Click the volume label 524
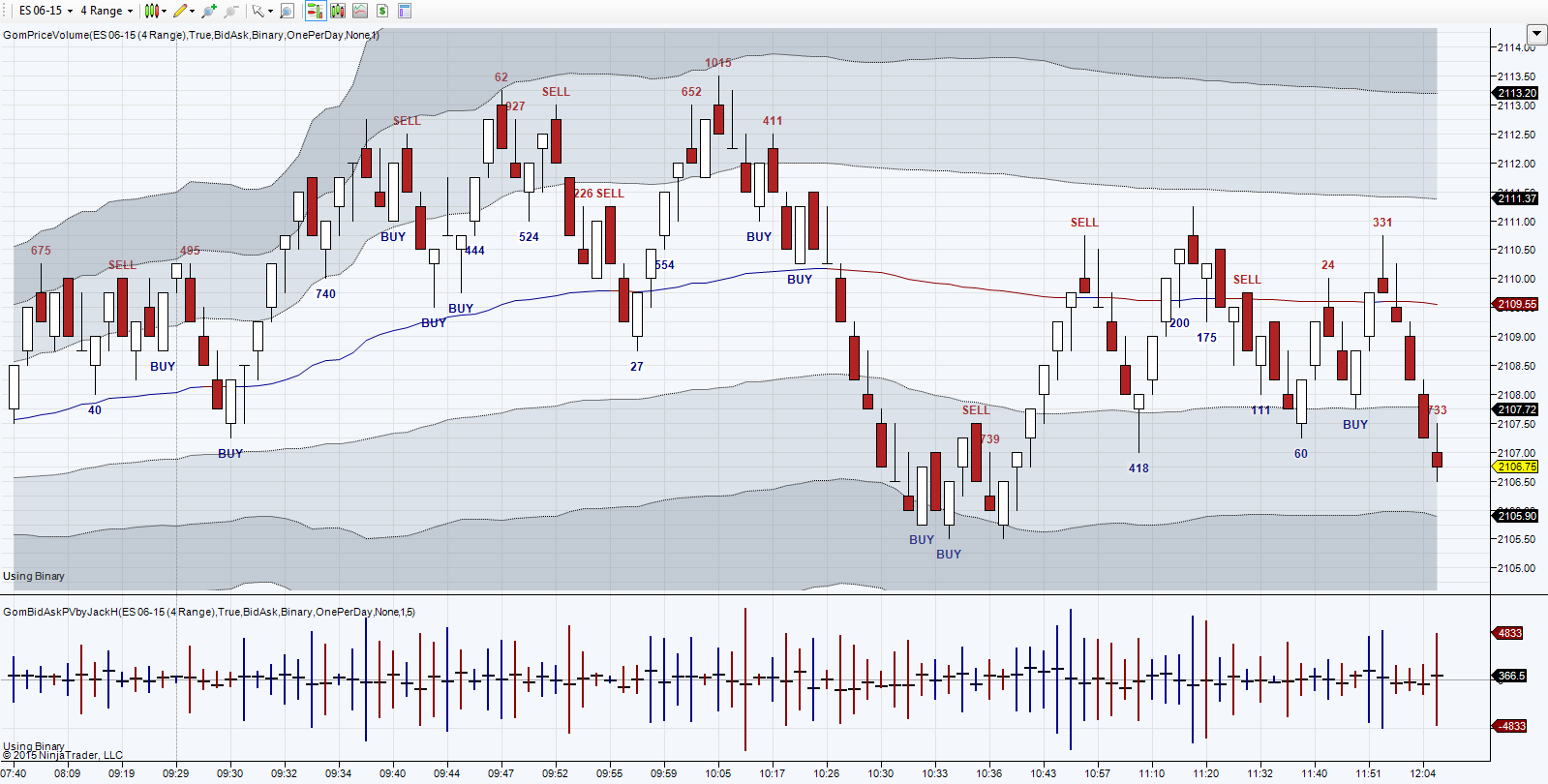 529,237
